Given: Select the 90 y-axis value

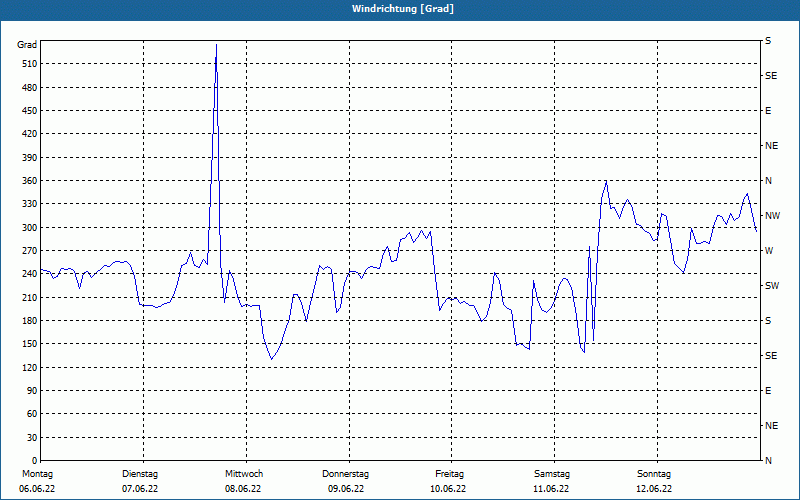Looking at the screenshot, I should click(x=33, y=391).
